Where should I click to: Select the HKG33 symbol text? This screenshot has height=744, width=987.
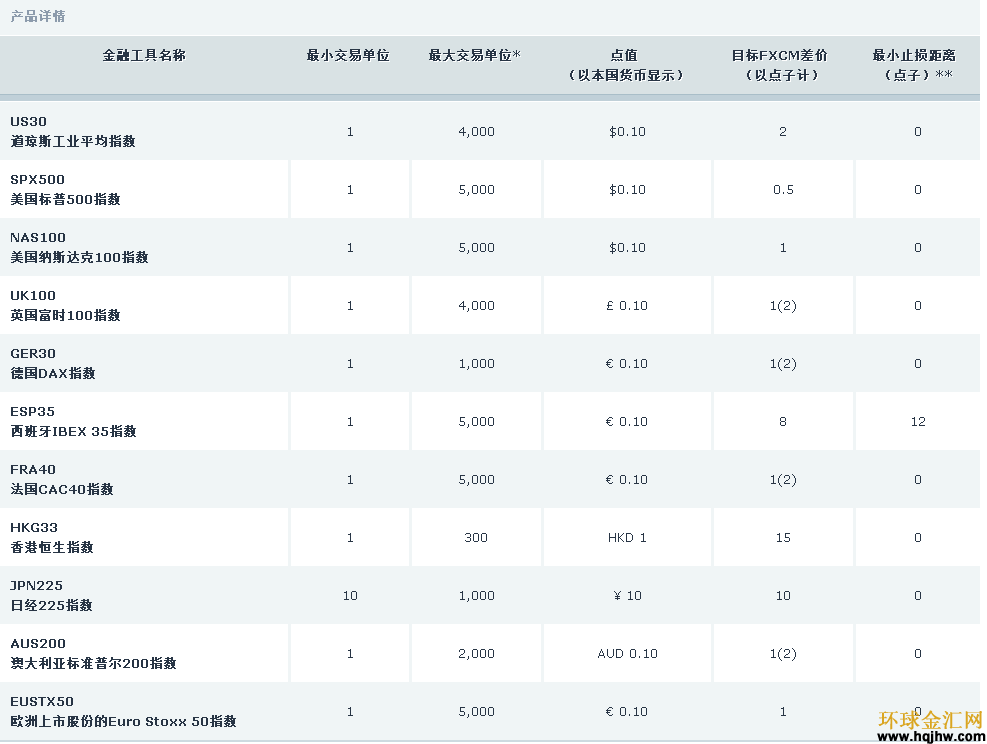[34, 527]
